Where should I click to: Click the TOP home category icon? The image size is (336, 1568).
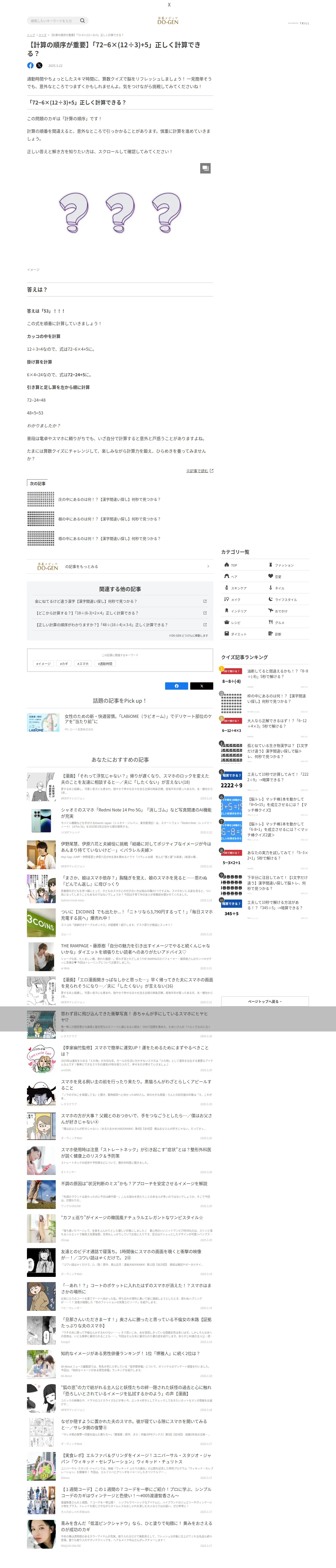(x=227, y=565)
